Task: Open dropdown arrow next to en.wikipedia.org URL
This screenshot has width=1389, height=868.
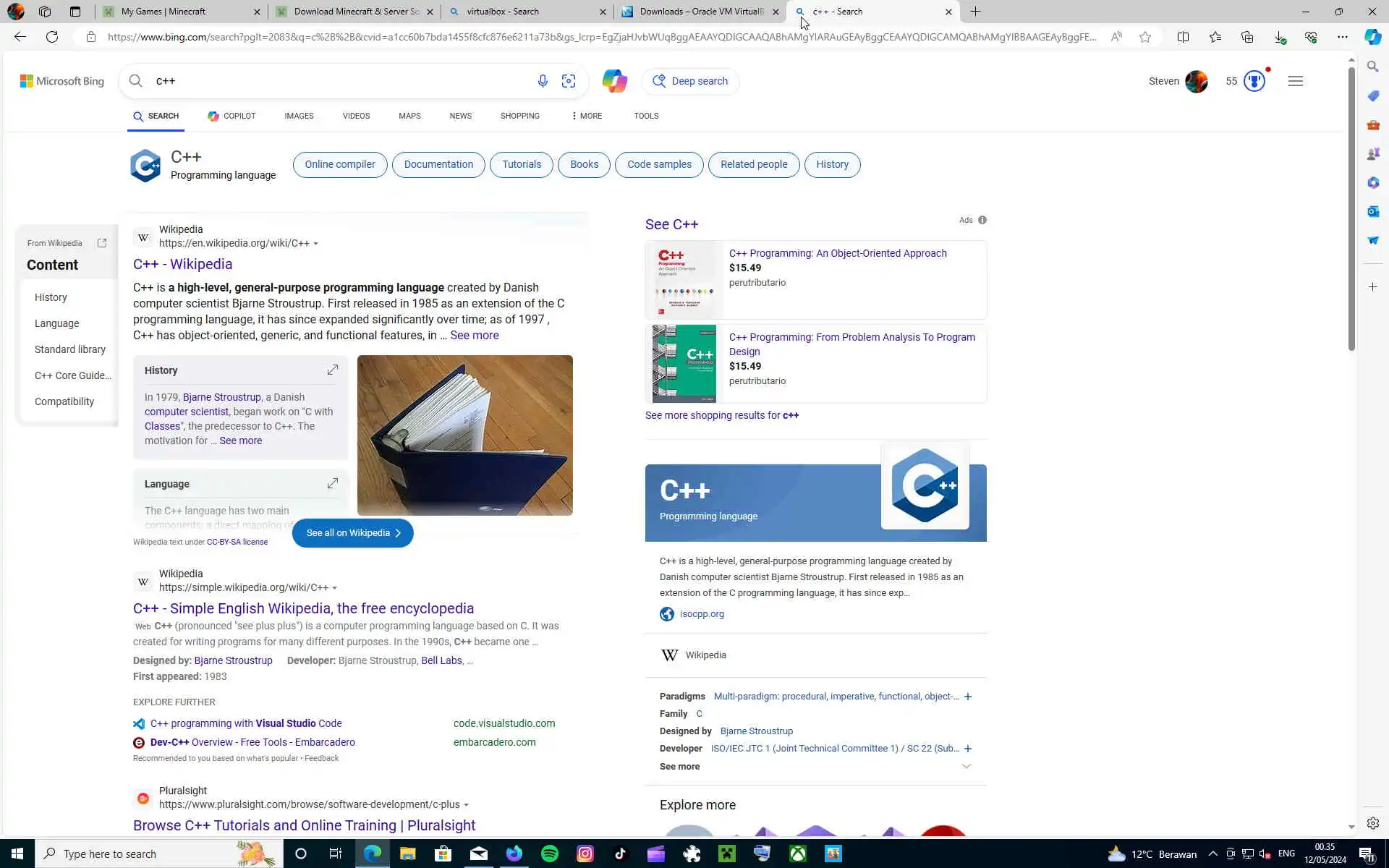Action: point(316,244)
